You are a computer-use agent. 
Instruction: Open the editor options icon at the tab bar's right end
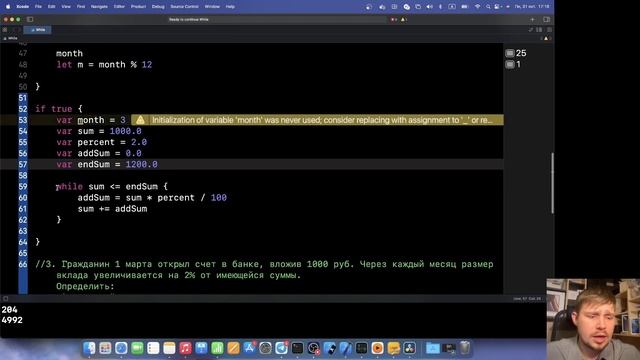click(x=549, y=30)
